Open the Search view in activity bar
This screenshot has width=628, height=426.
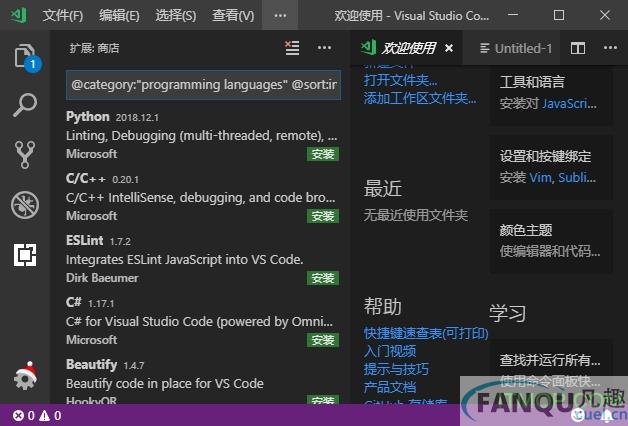tap(25, 105)
